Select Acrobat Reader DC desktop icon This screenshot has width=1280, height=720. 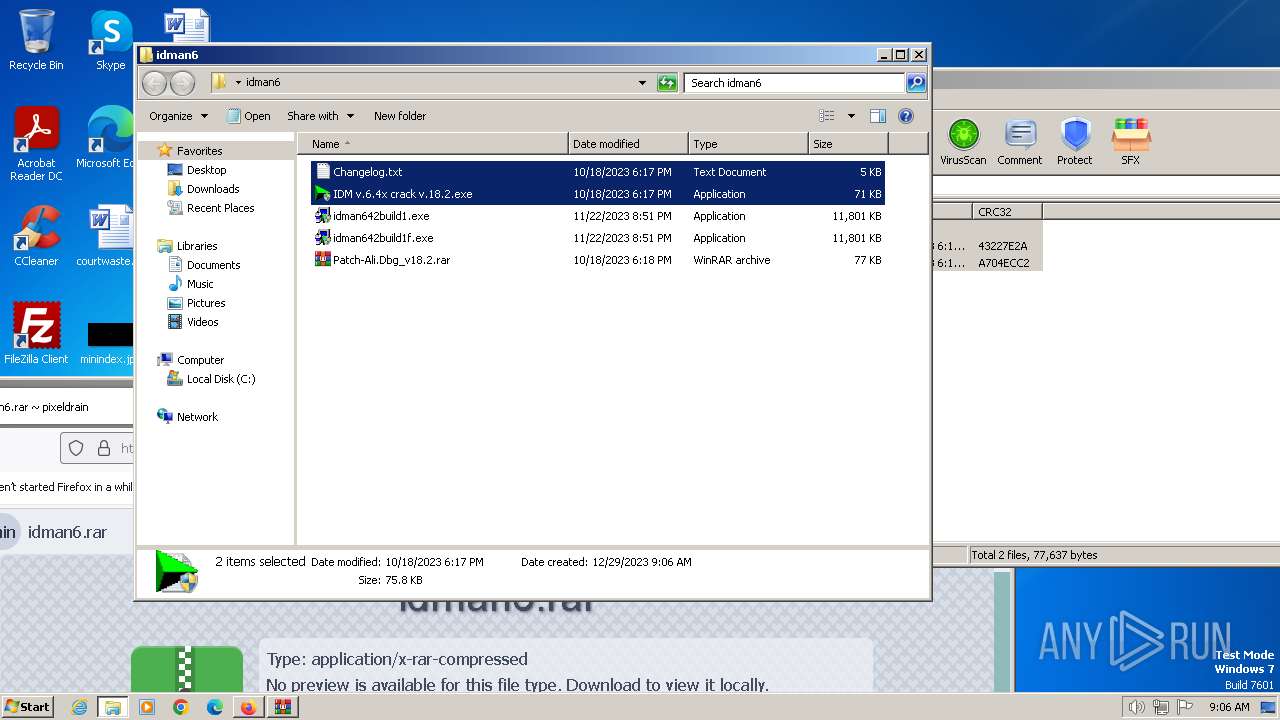point(36,144)
